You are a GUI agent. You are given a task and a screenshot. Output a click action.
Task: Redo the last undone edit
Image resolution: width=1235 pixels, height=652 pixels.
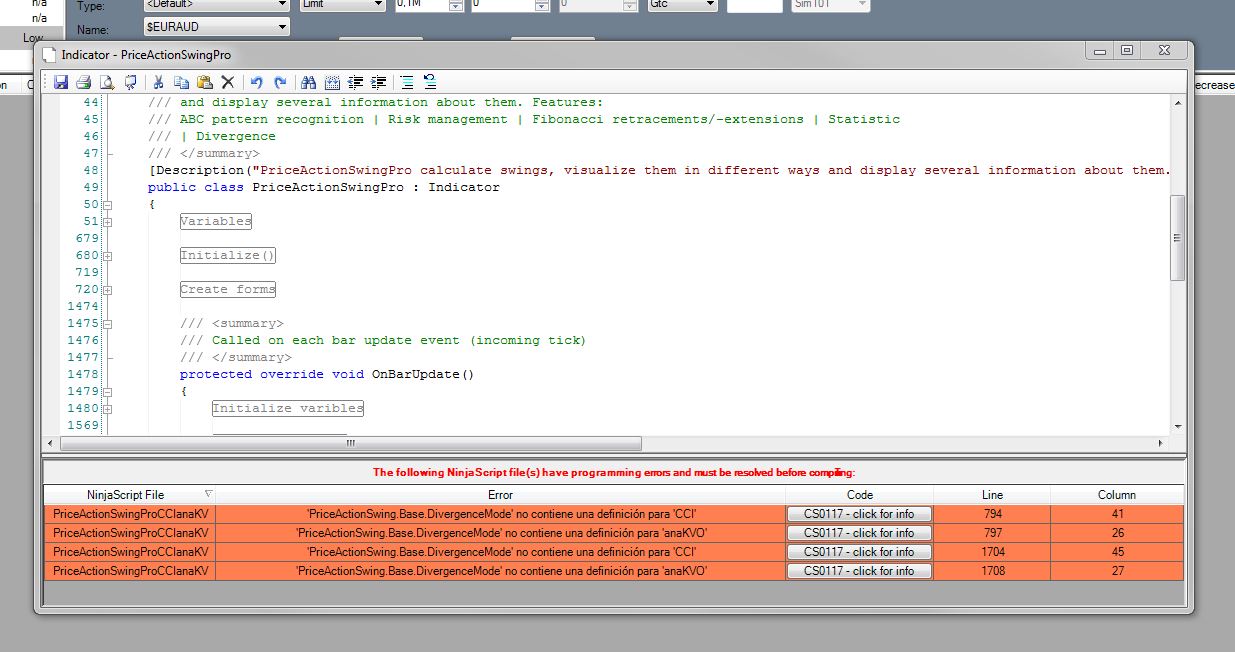(280, 82)
